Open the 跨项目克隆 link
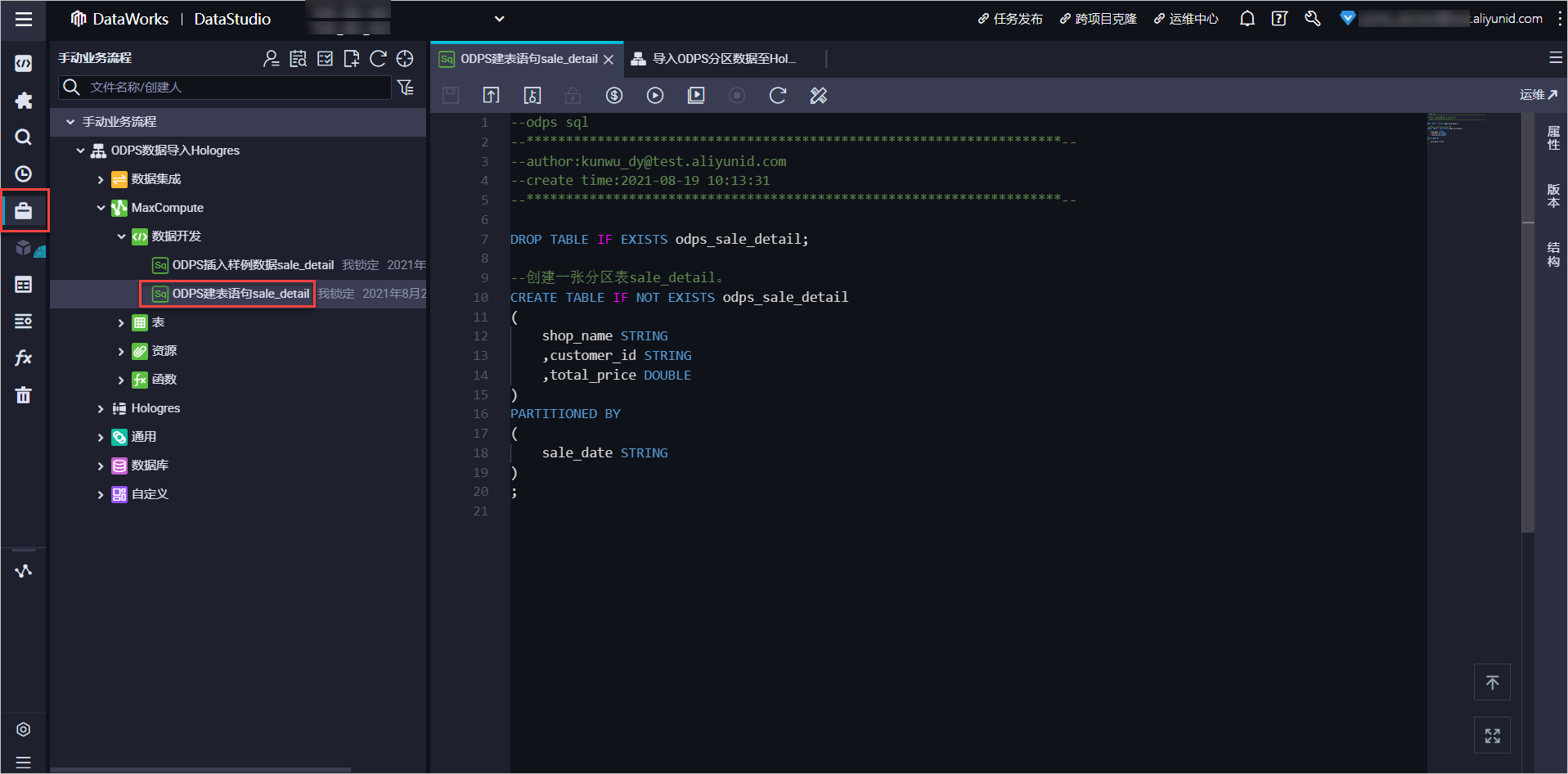1568x774 pixels. [1098, 19]
